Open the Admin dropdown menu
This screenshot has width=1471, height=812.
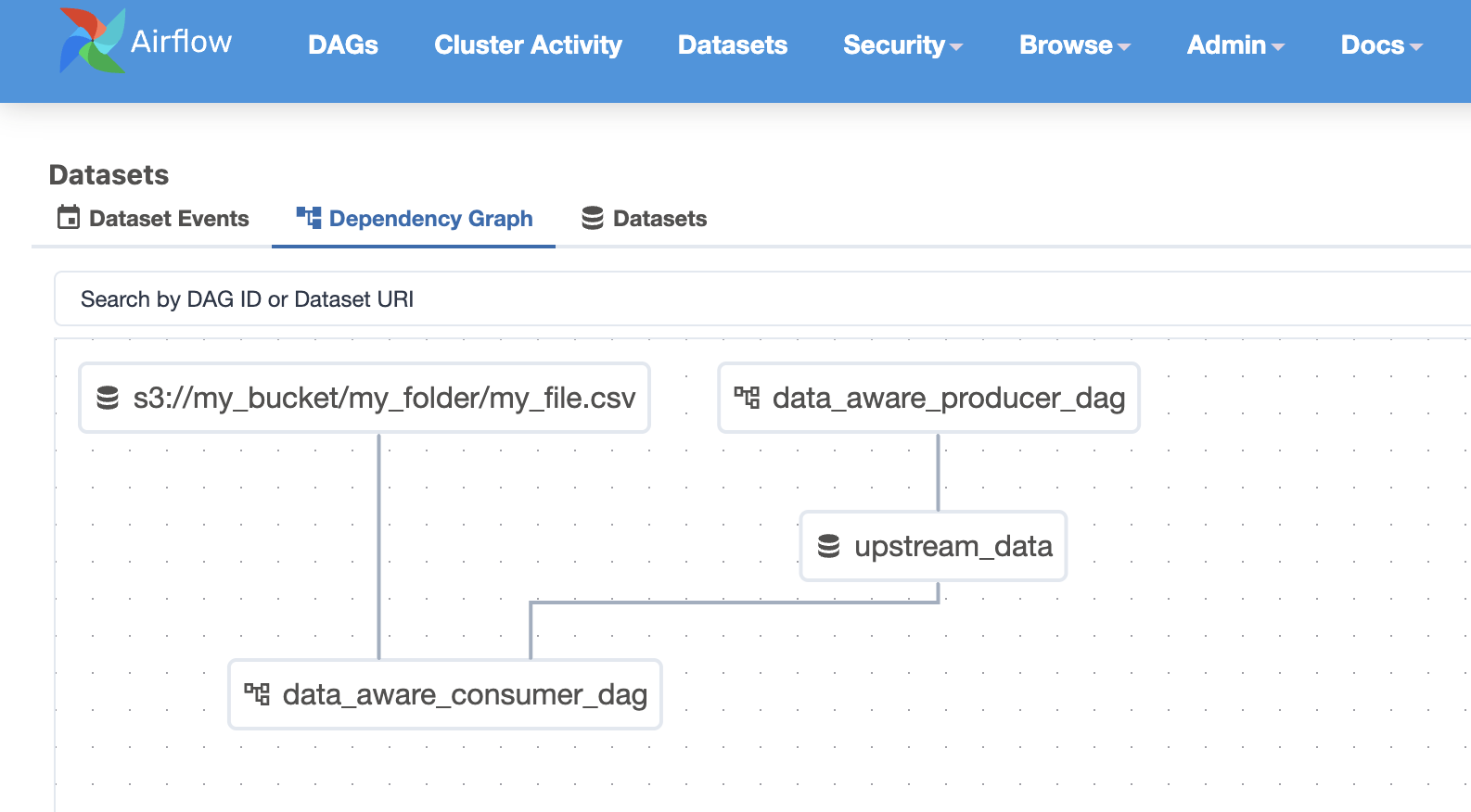(x=1235, y=44)
